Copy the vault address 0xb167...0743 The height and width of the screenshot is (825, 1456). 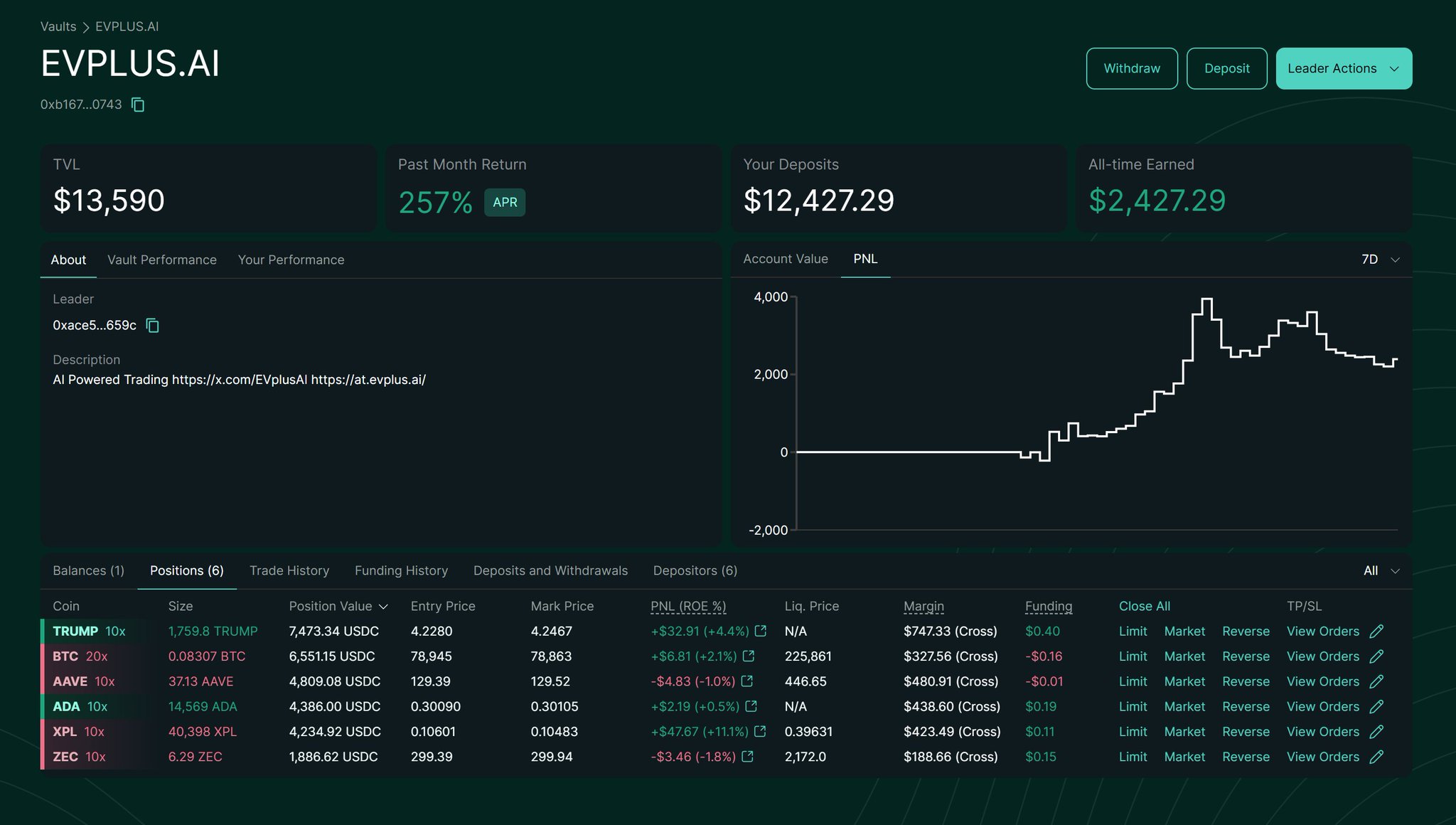(139, 105)
